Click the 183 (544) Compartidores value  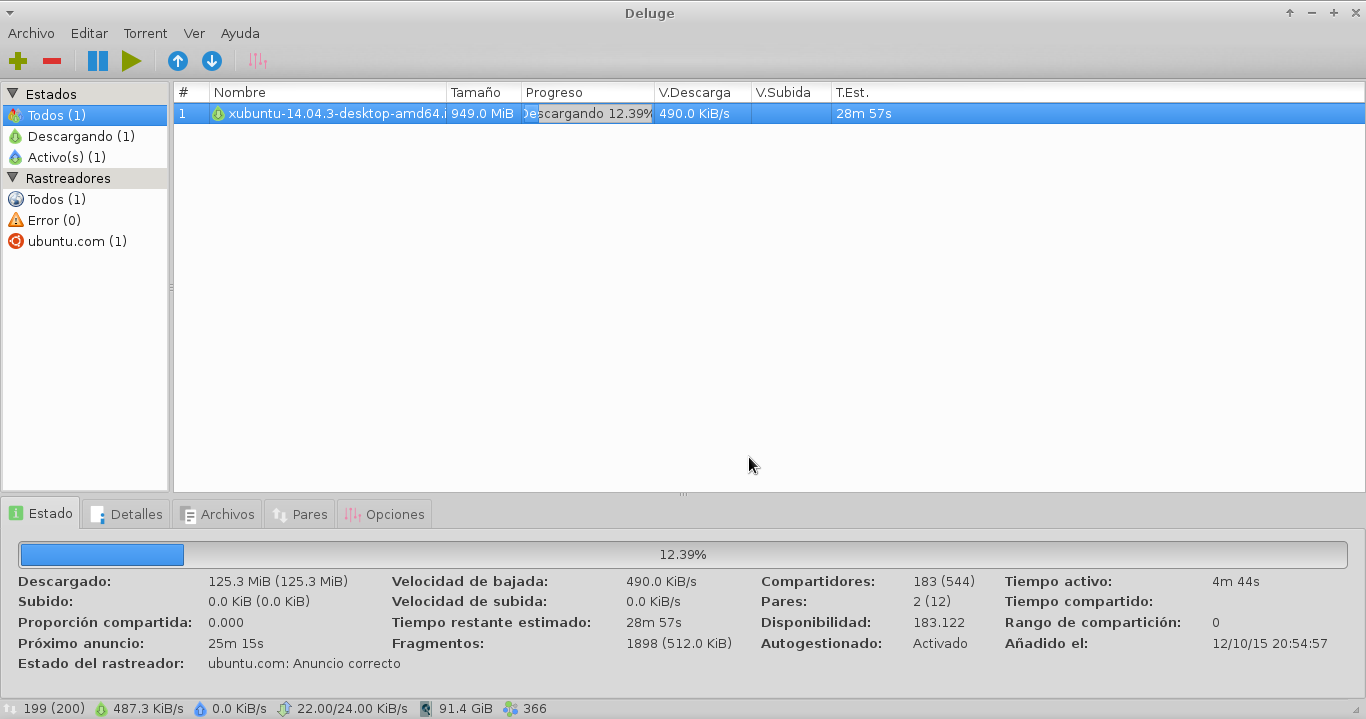(943, 581)
